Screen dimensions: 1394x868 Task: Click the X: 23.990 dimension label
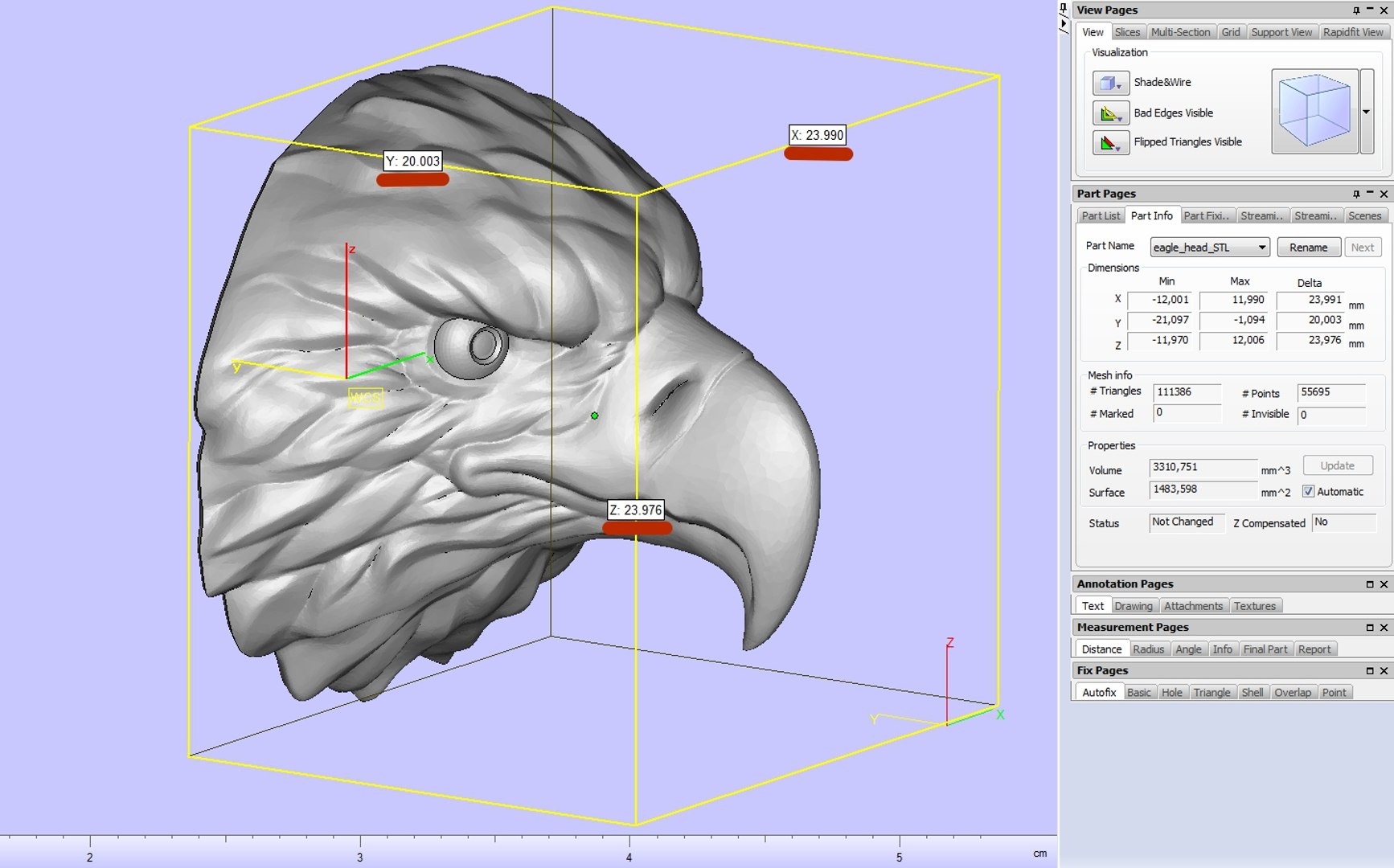pos(818,135)
